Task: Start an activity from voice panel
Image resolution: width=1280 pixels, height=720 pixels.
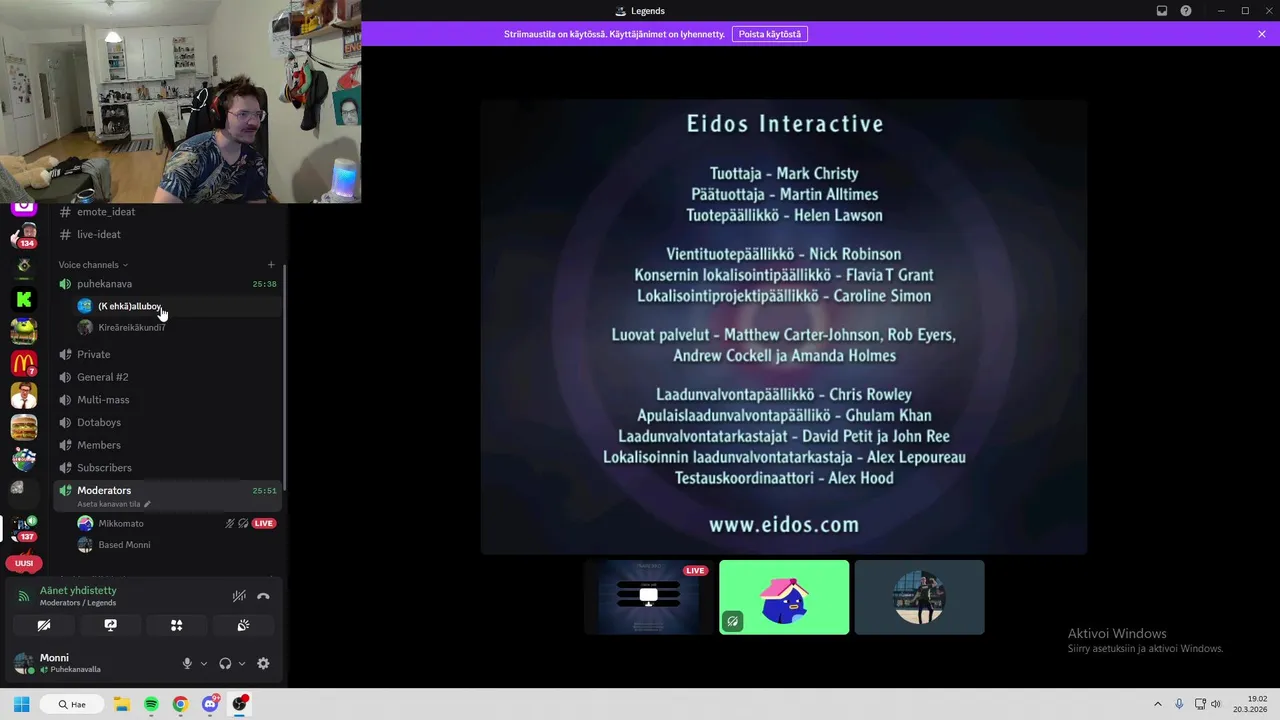Action: (x=177, y=625)
